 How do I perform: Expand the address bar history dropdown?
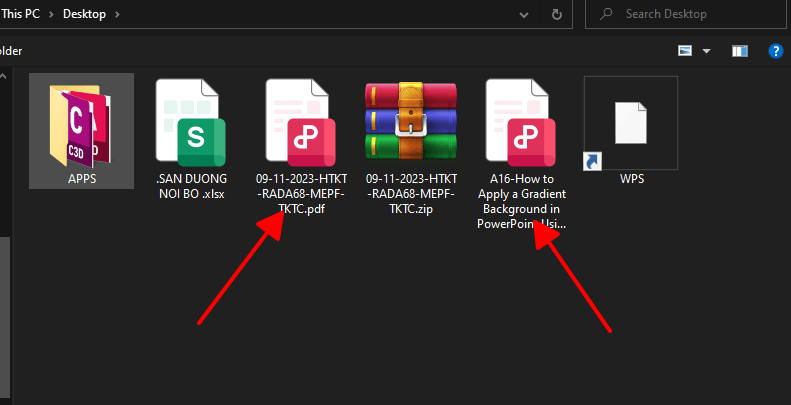point(524,15)
